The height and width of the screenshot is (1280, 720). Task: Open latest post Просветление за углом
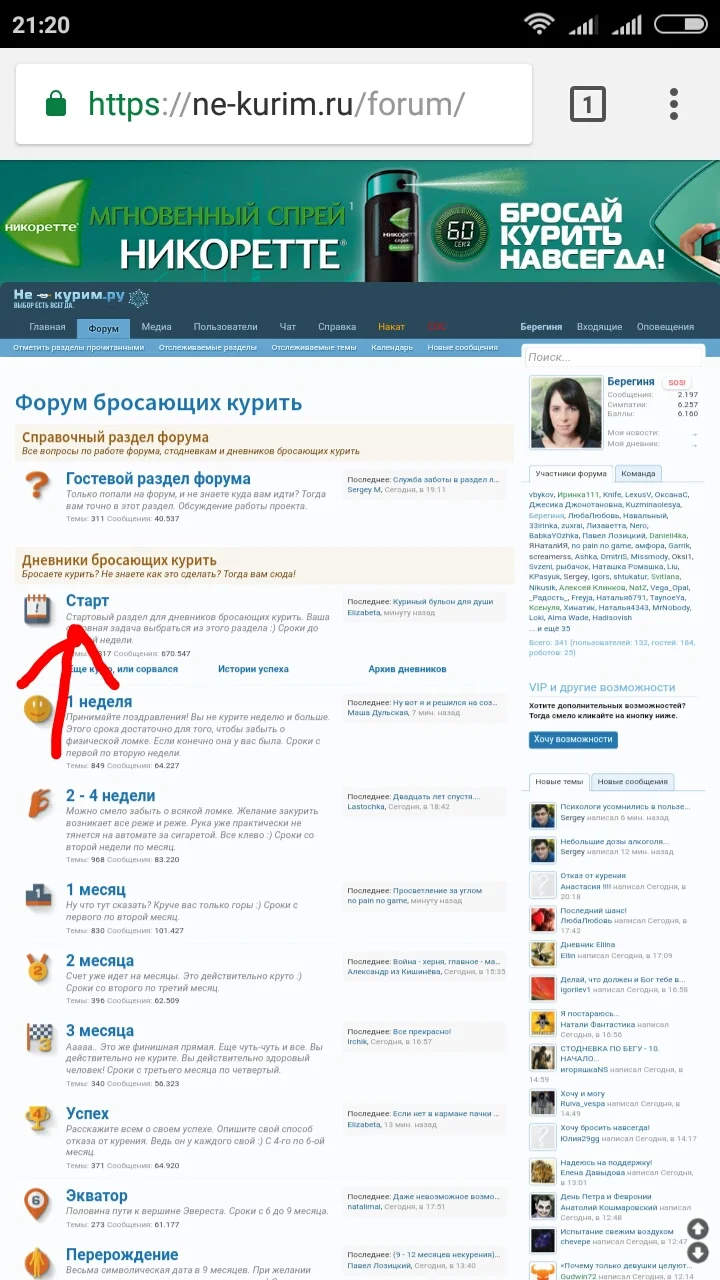click(437, 890)
